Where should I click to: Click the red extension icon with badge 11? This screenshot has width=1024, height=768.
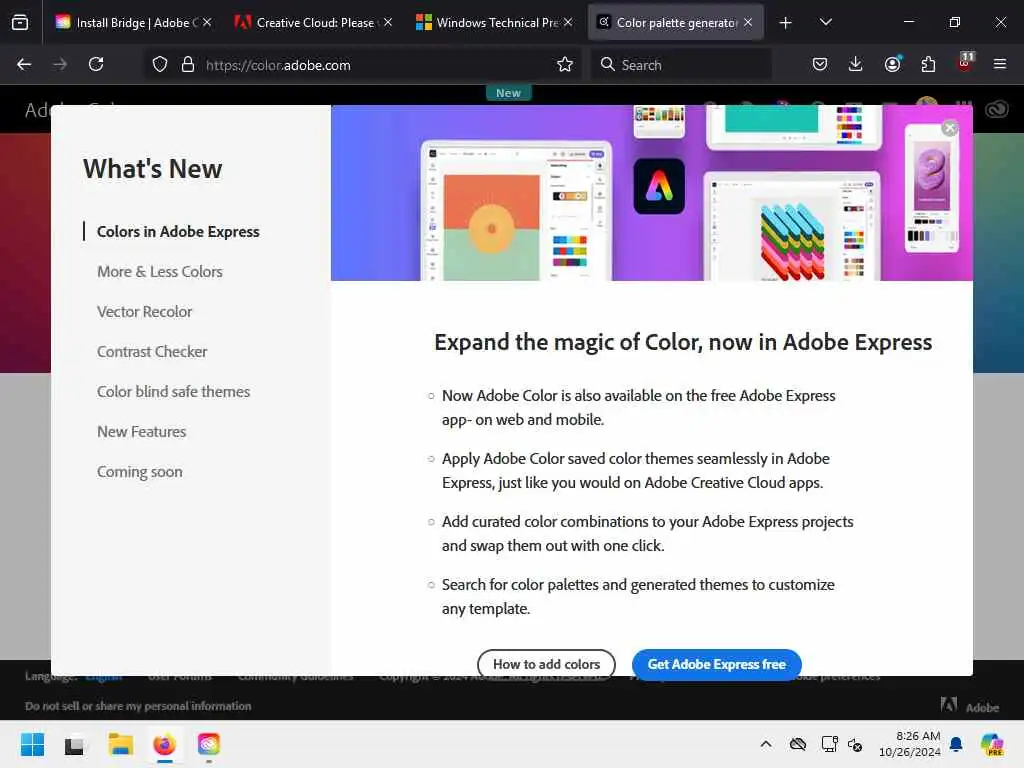point(965,63)
